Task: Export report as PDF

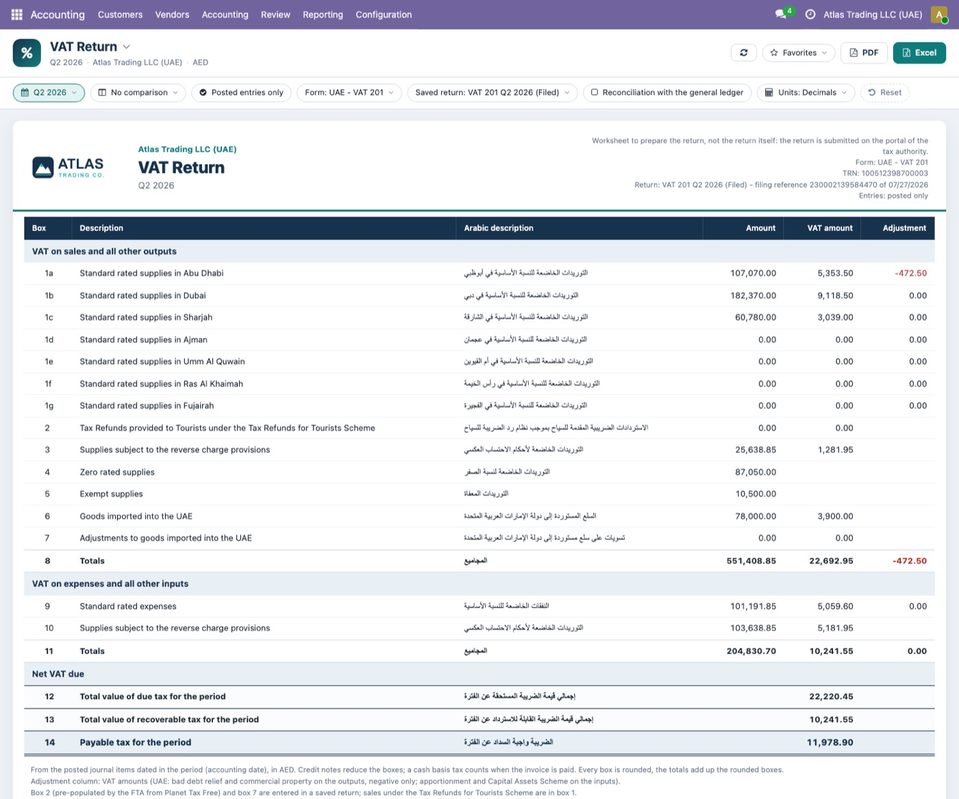Action: tap(864, 53)
